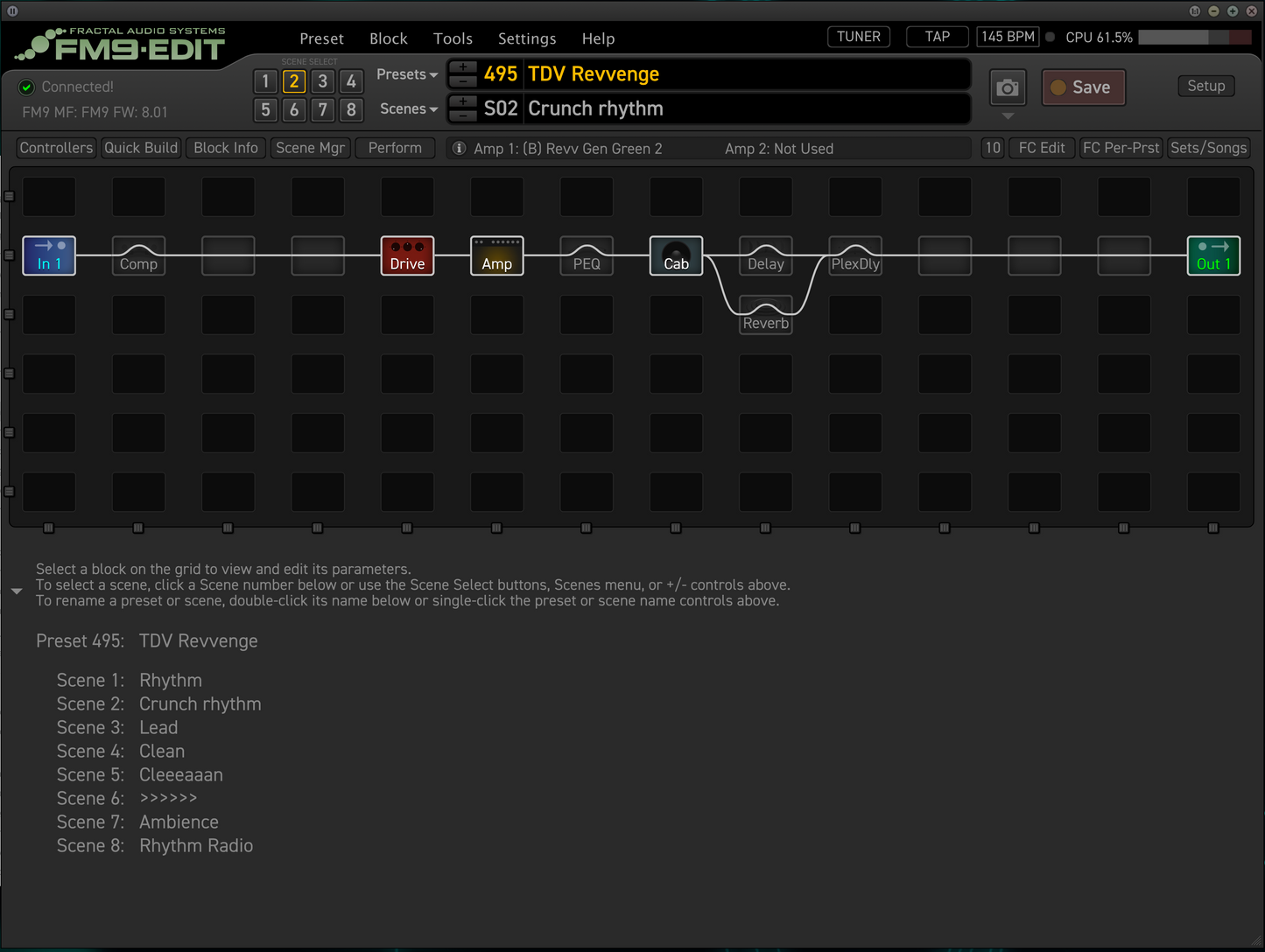Open the Scenes dropdown
Image resolution: width=1265 pixels, height=952 pixels.
408,109
